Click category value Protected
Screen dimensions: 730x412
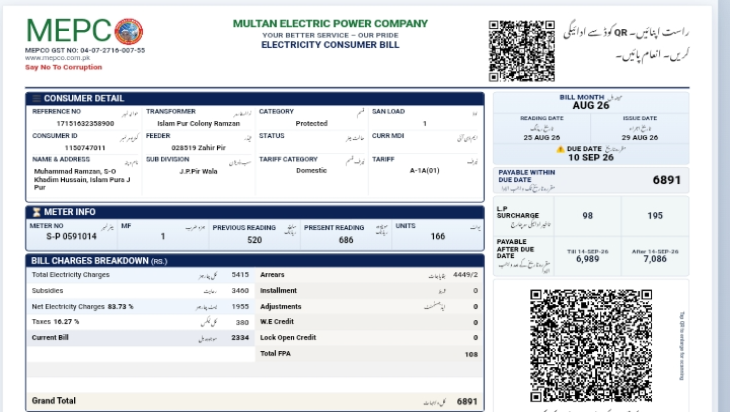[x=311, y=124]
